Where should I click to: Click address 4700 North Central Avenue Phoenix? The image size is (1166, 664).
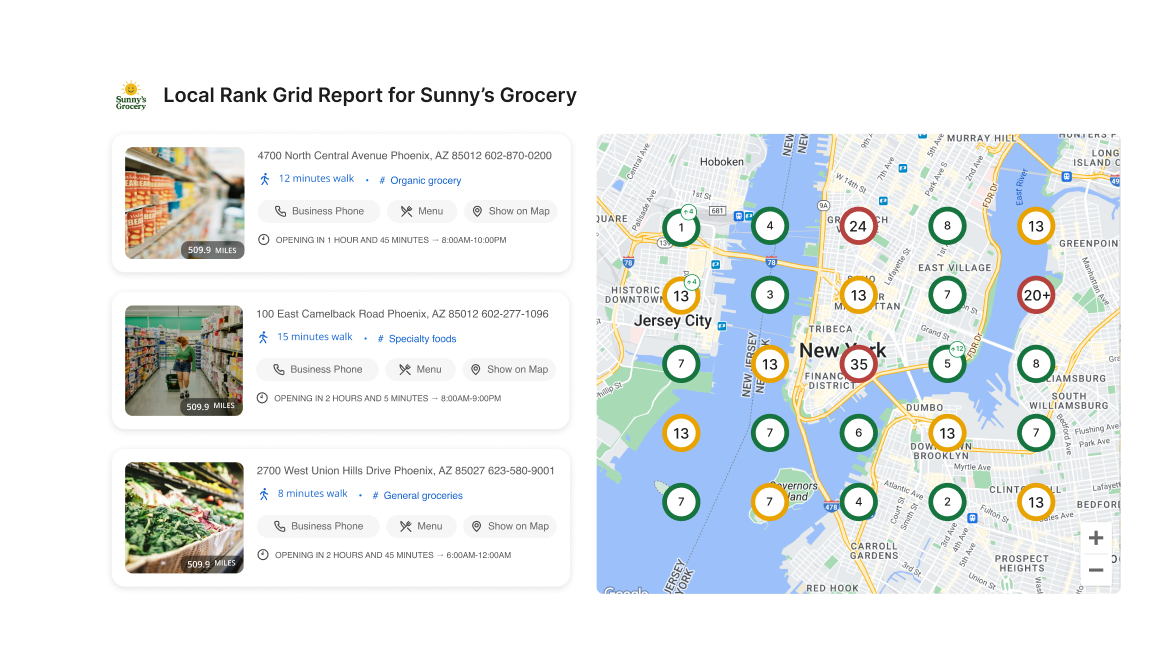tap(405, 155)
